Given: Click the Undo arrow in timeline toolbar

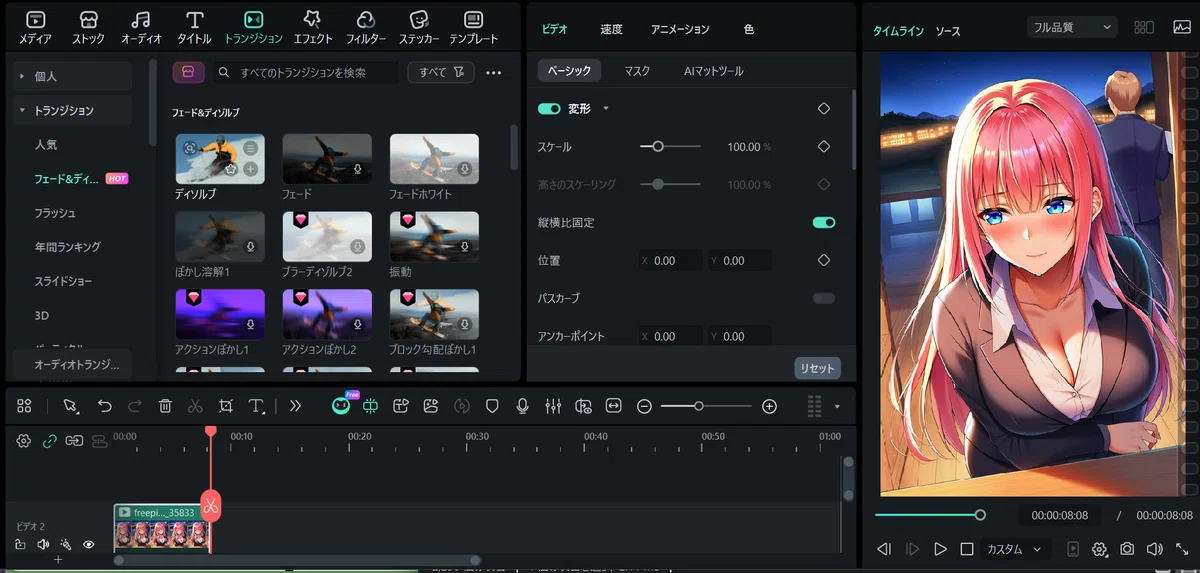Looking at the screenshot, I should coord(104,406).
